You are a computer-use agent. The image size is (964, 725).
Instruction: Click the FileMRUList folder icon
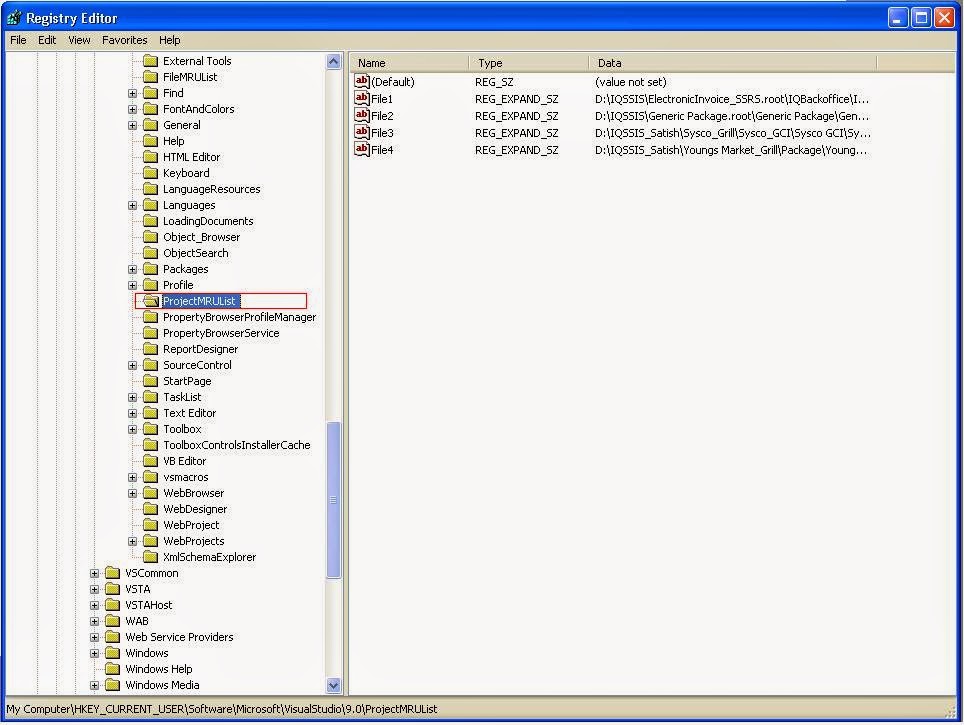151,77
